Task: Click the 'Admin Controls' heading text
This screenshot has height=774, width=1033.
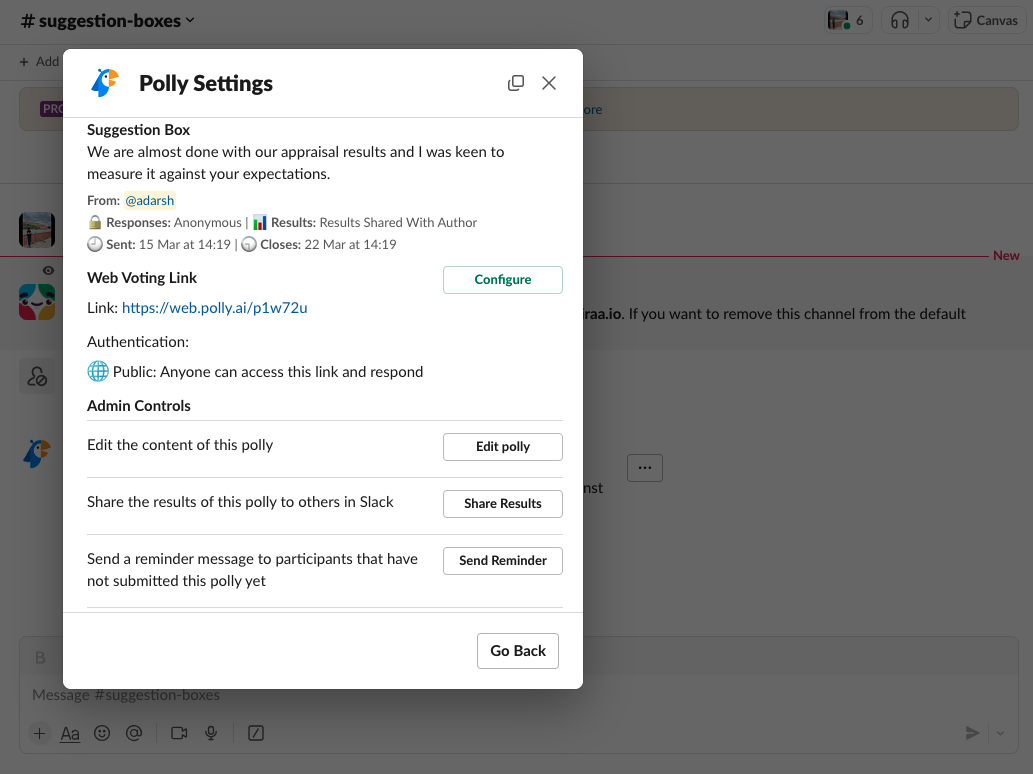Action: click(139, 406)
